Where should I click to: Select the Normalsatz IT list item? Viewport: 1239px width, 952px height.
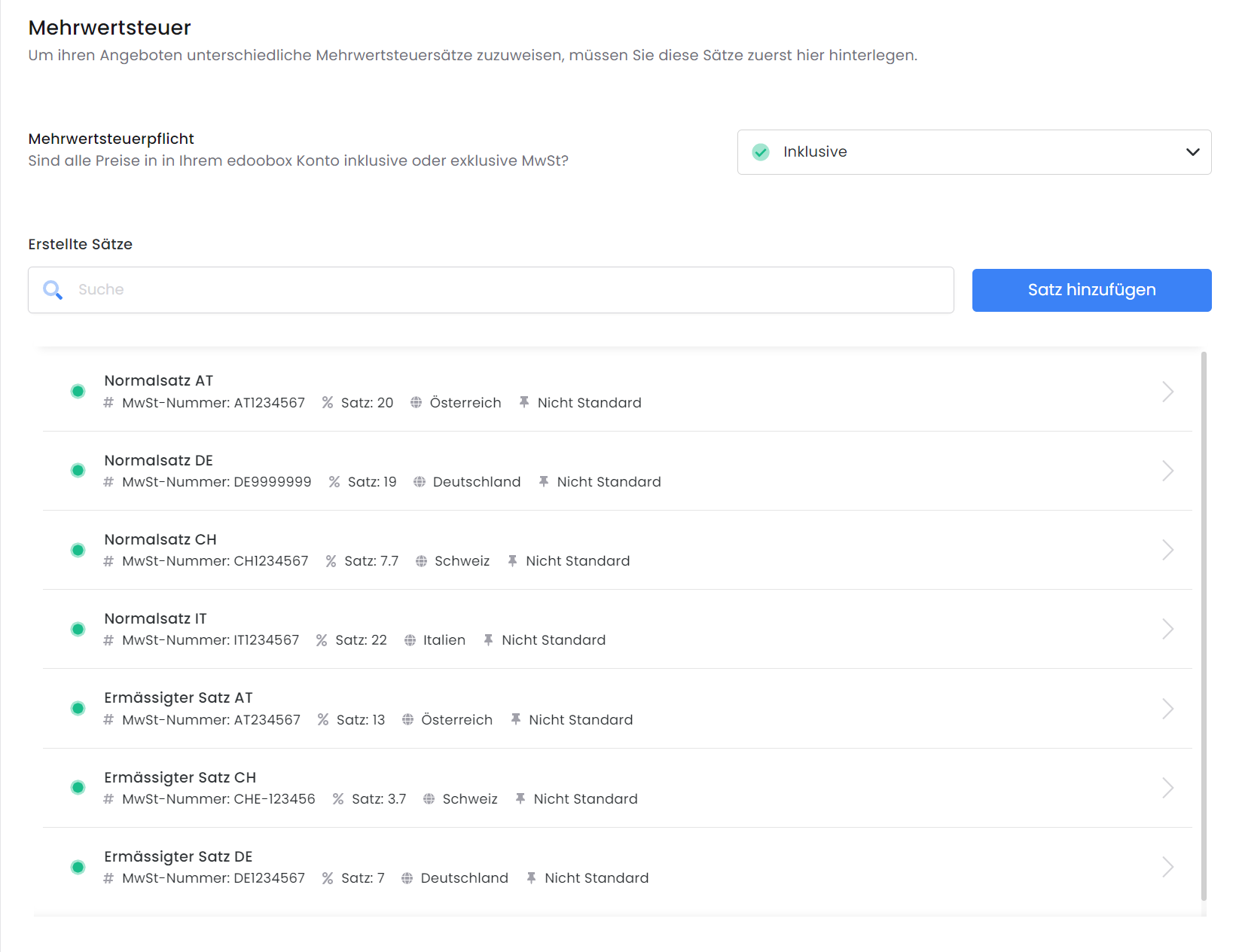pyautogui.click(x=618, y=629)
